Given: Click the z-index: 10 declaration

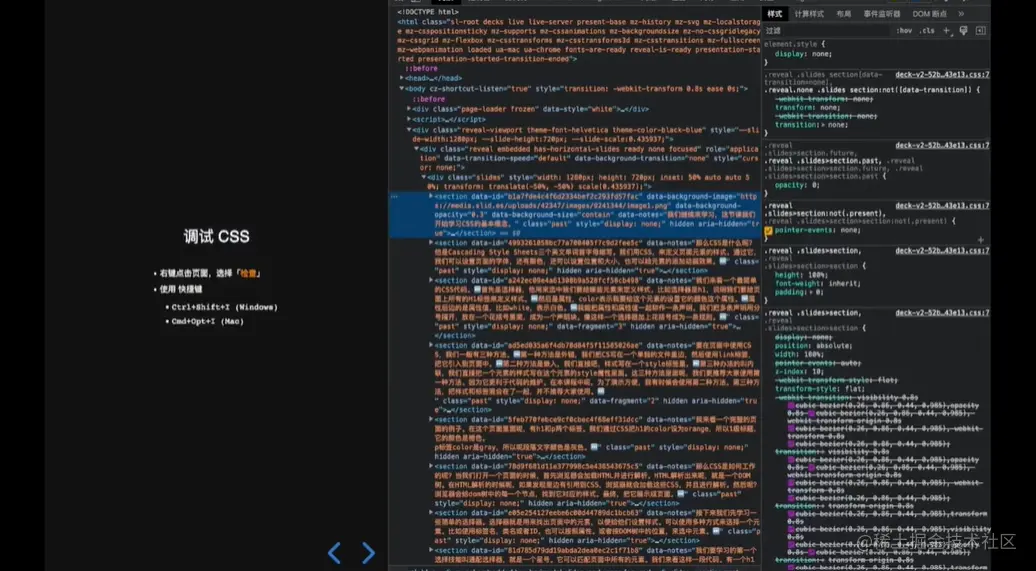Looking at the screenshot, I should point(797,371).
